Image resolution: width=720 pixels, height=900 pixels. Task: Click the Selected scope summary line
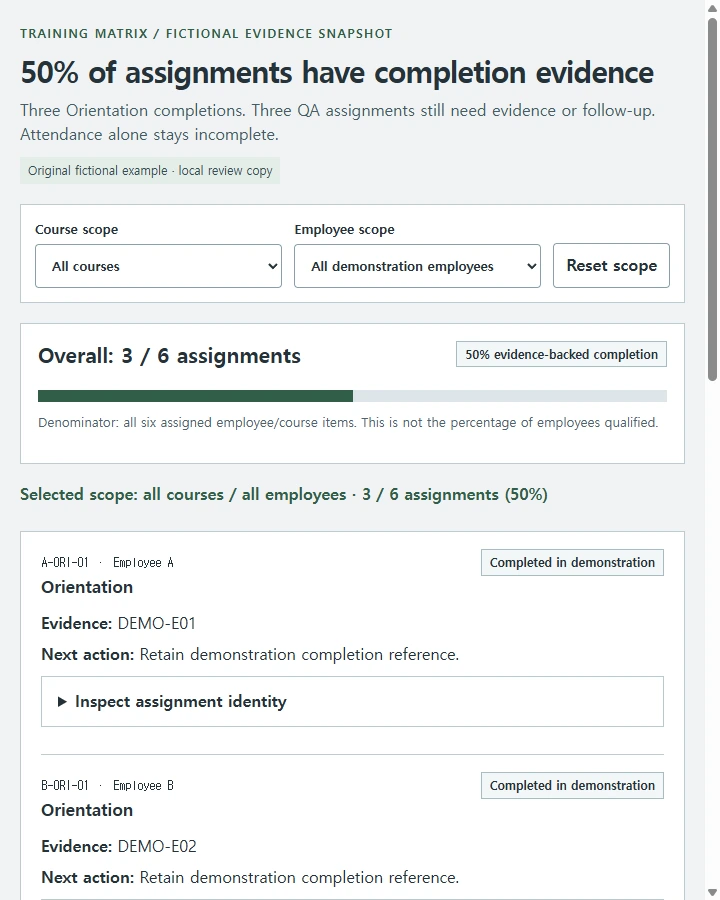[x=284, y=495]
